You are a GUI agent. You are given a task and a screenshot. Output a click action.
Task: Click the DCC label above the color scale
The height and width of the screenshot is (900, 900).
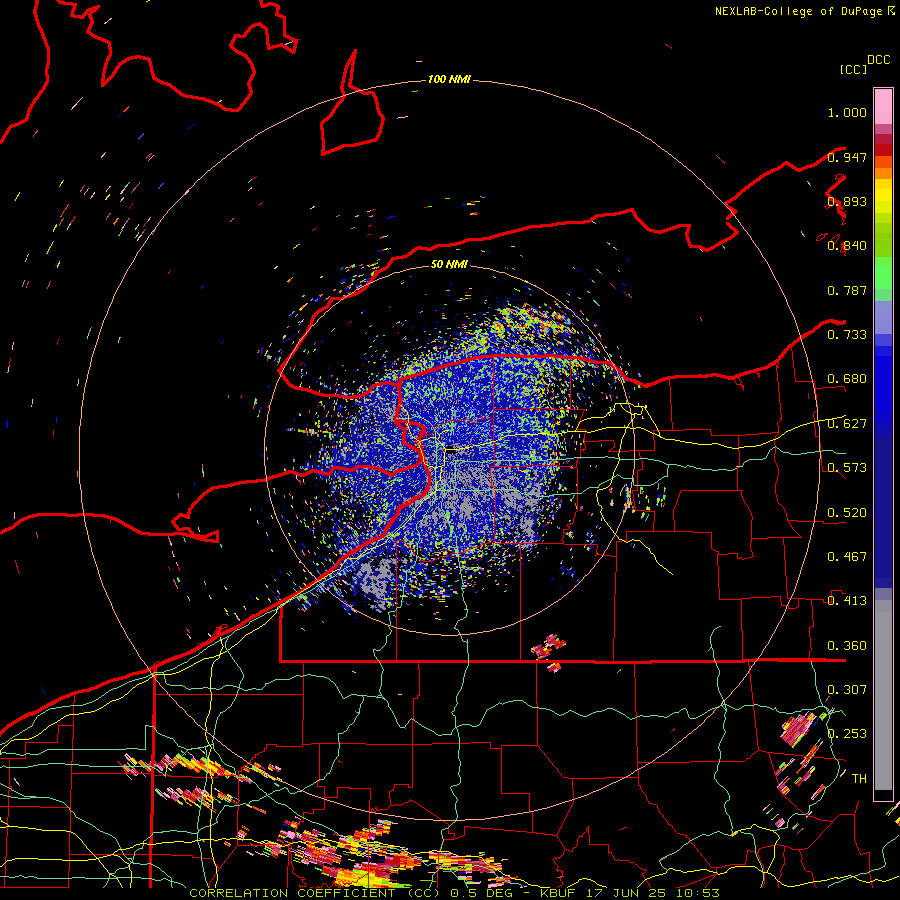click(878, 60)
